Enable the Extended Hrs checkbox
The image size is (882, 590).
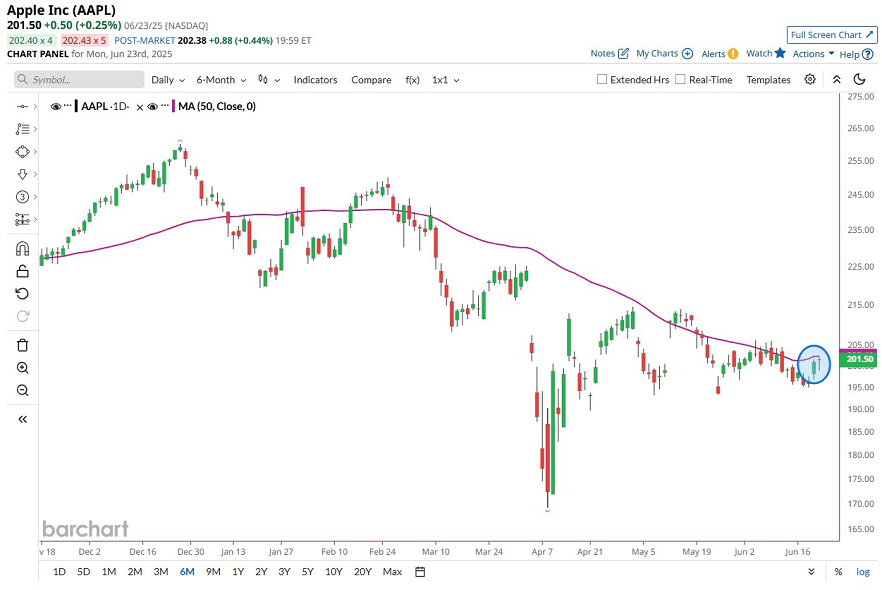(x=602, y=80)
